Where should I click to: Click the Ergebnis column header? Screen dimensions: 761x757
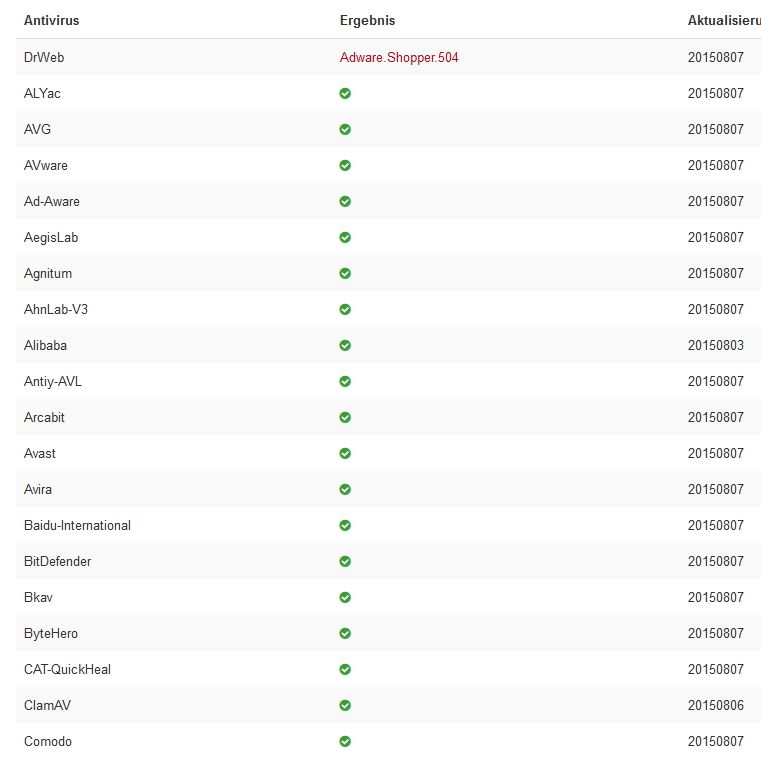[x=367, y=20]
